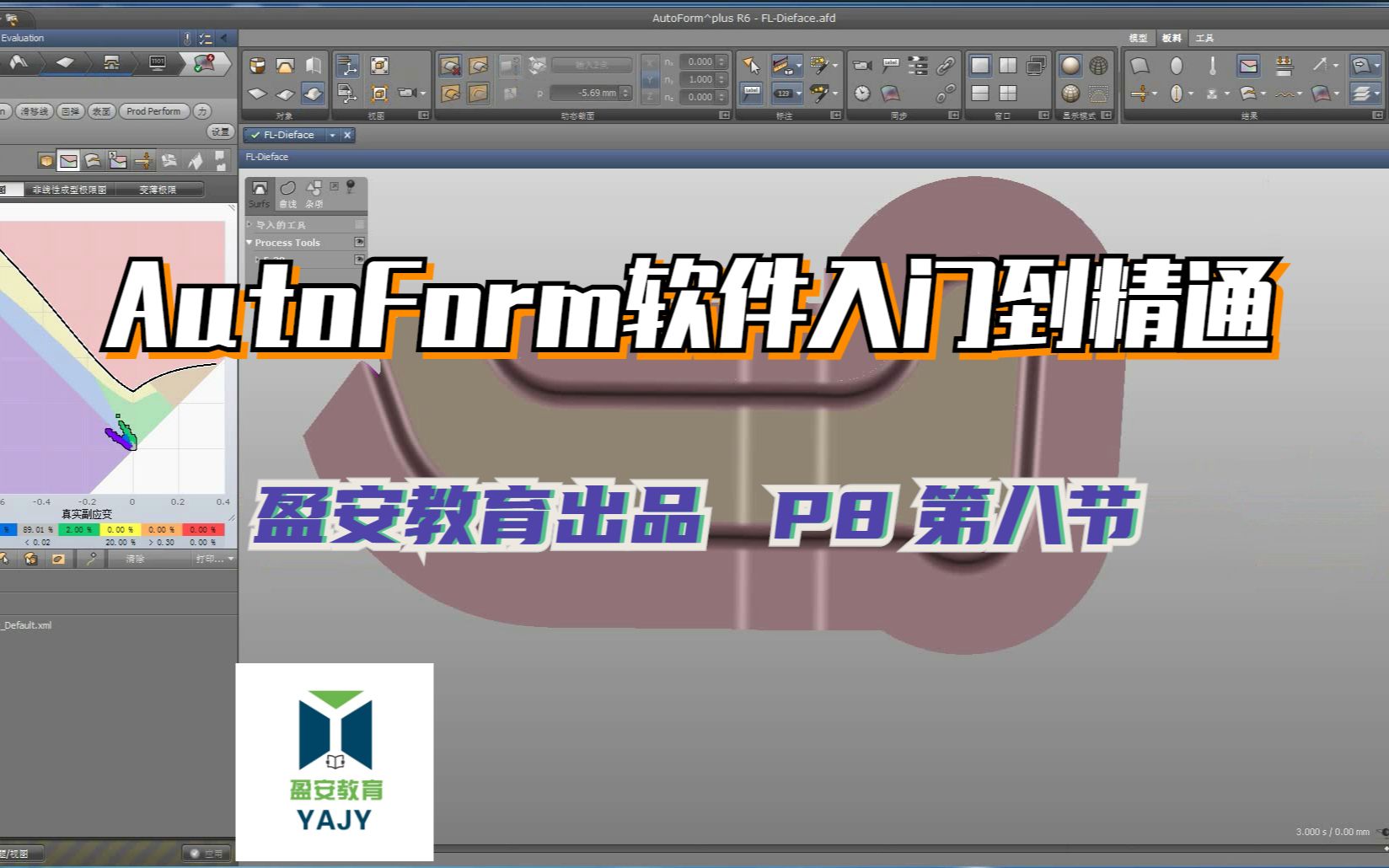Open the die/tool setup stage icon
Viewport: 1389px width, 868px height.
coord(111,62)
